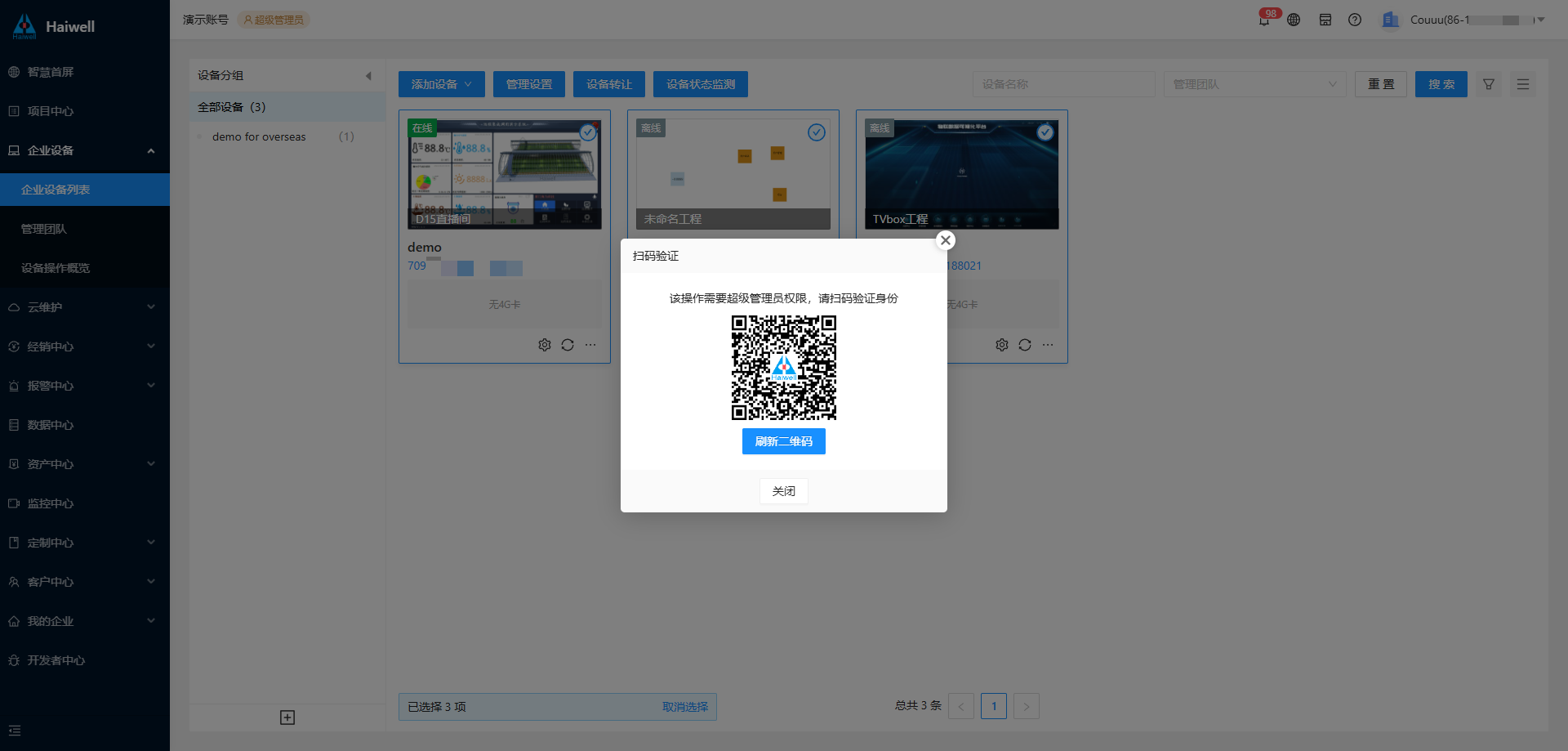Uncheck the demo device card checkbox
The width and height of the screenshot is (1568, 751).
(588, 132)
